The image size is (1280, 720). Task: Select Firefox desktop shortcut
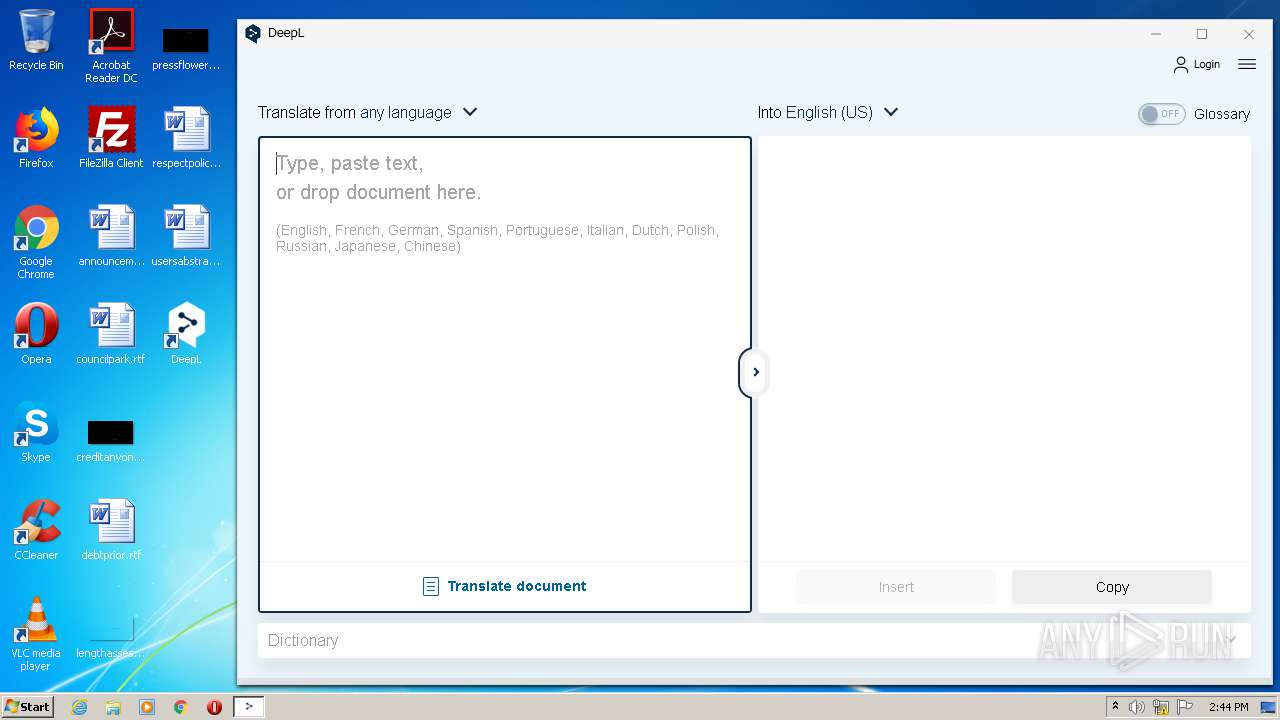36,138
